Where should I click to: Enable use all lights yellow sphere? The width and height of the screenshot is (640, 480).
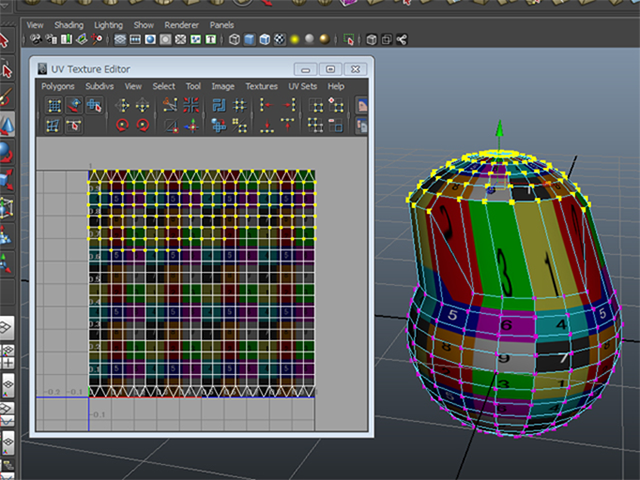294,40
